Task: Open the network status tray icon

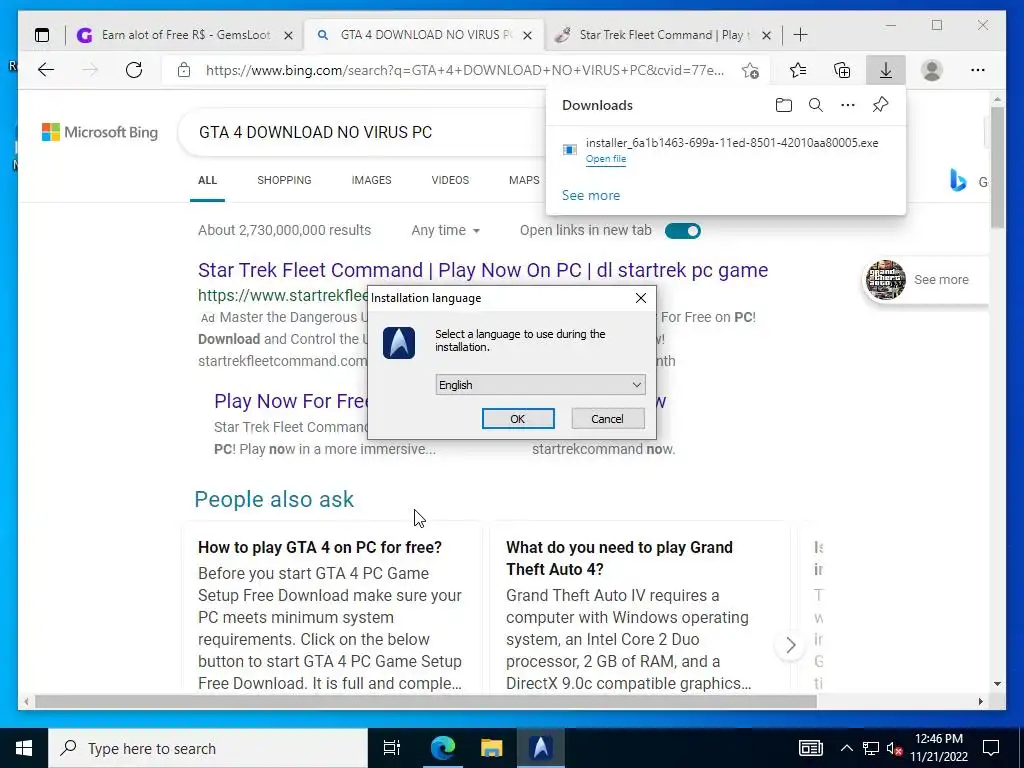Action: [871, 748]
